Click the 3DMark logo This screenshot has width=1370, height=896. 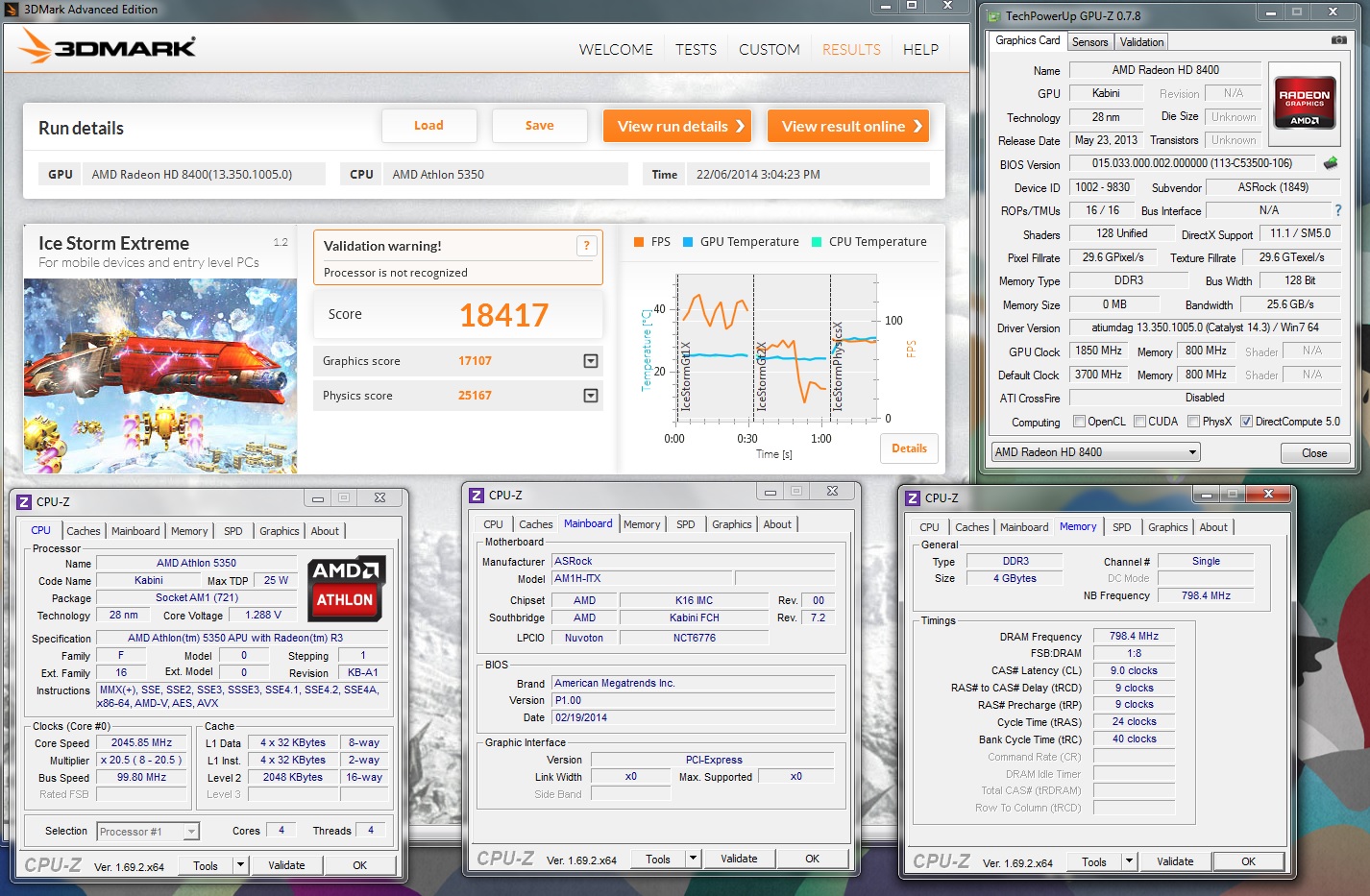coord(107,46)
